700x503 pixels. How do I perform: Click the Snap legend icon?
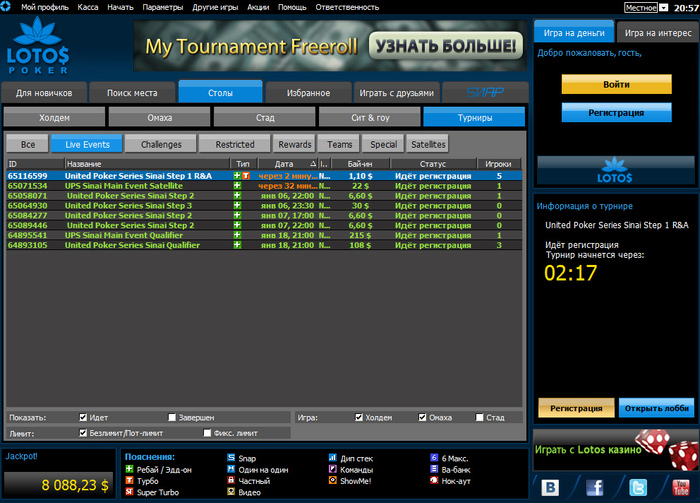coord(231,458)
